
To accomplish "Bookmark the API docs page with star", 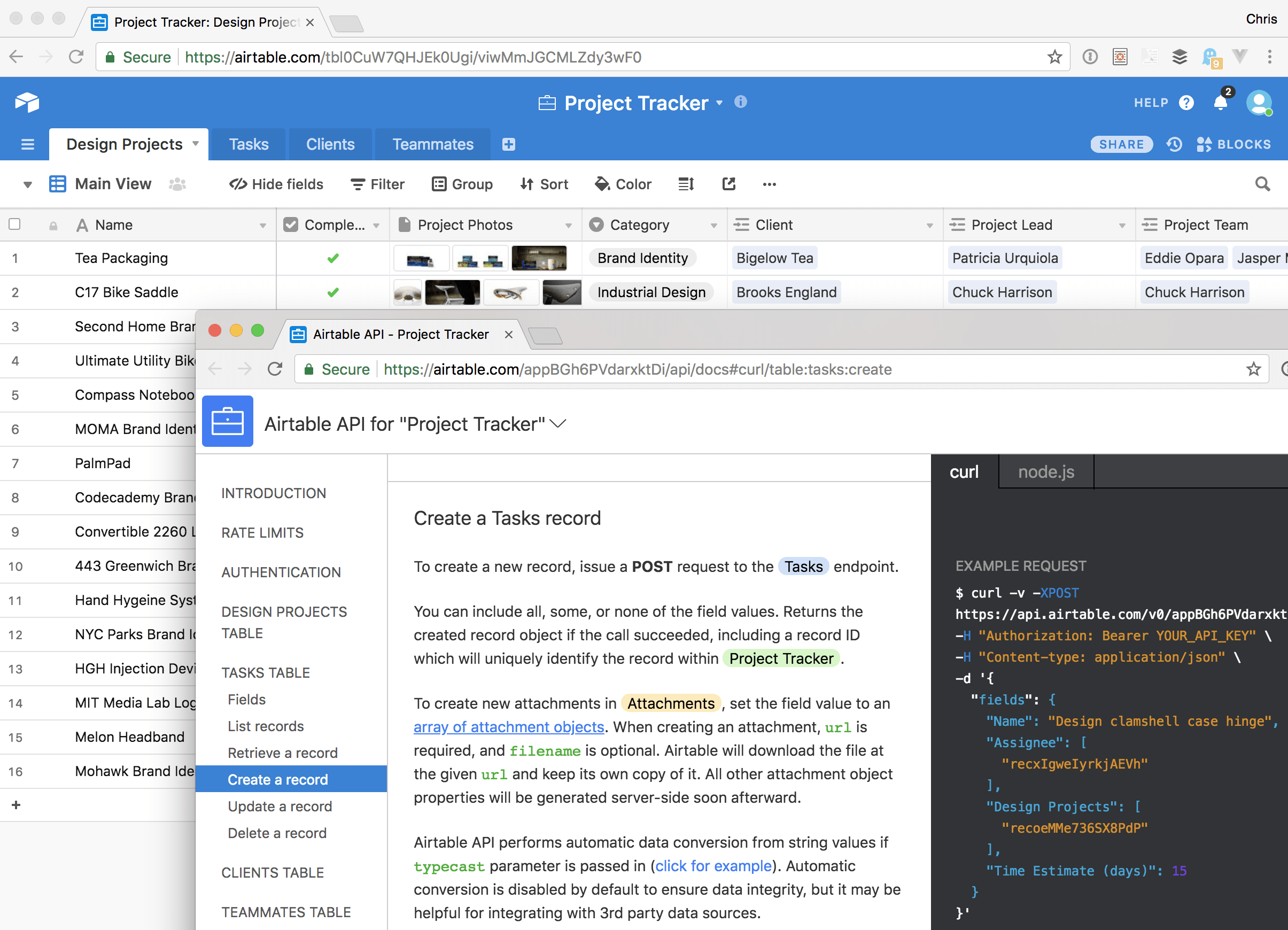I will pos(1253,369).
